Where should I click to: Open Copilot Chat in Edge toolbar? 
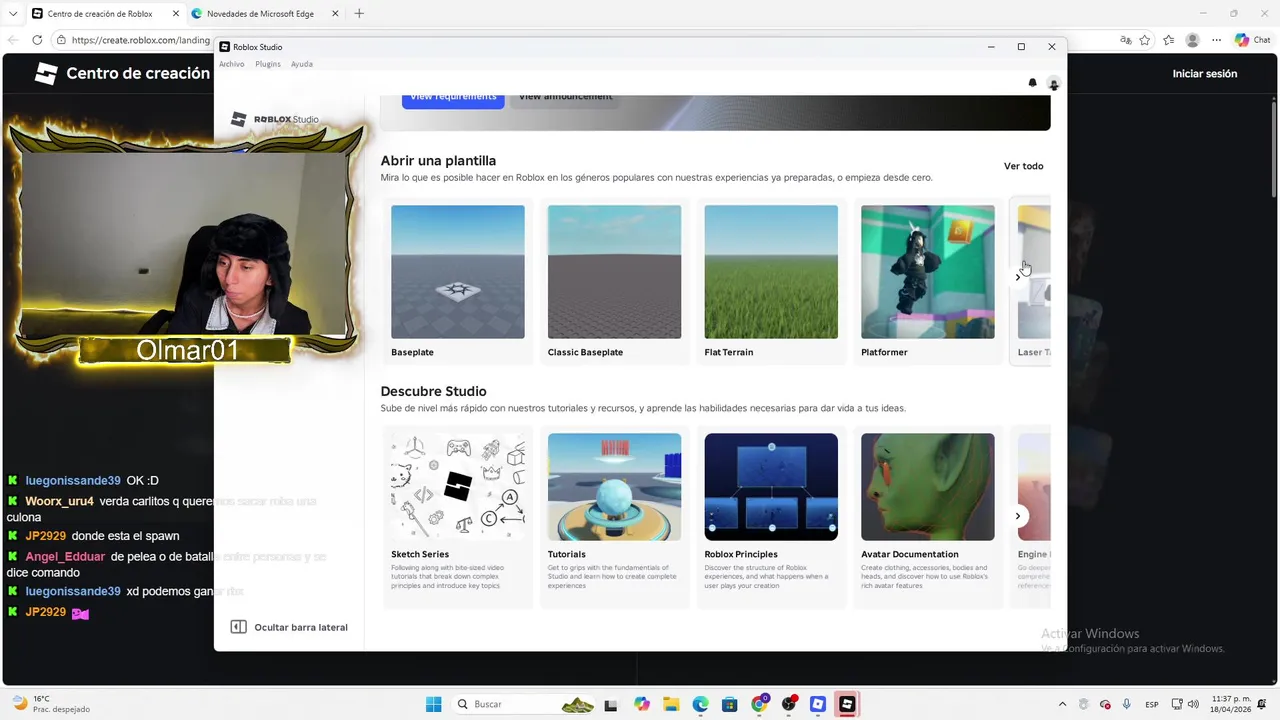coord(1252,40)
